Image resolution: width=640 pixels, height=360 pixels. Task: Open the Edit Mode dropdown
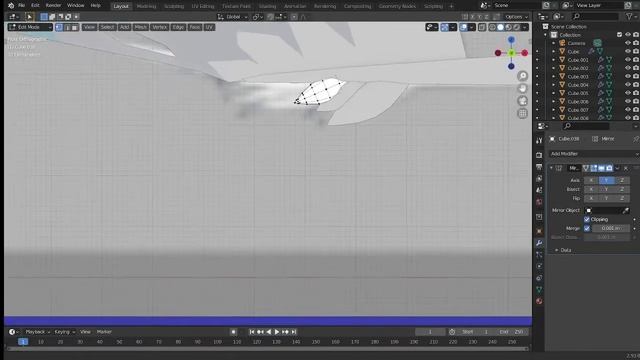pyautogui.click(x=30, y=27)
